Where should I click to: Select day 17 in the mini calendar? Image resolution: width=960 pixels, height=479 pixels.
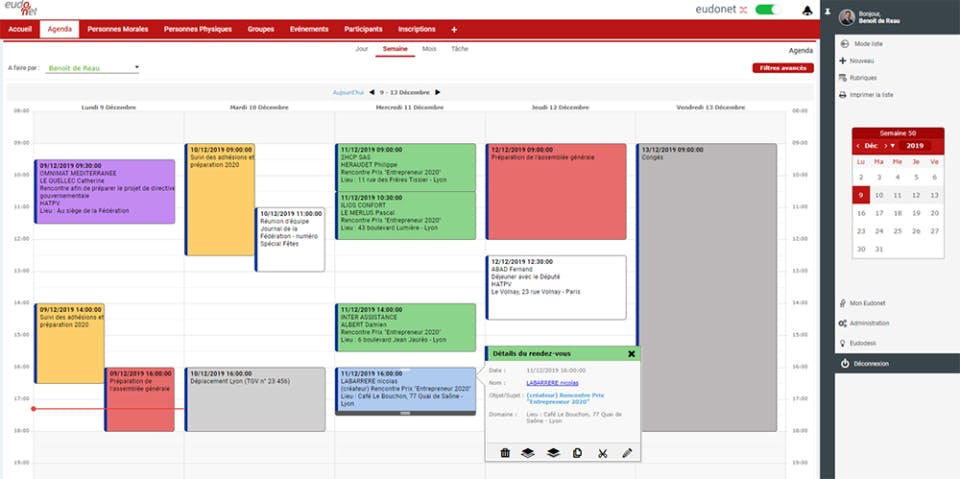879,213
